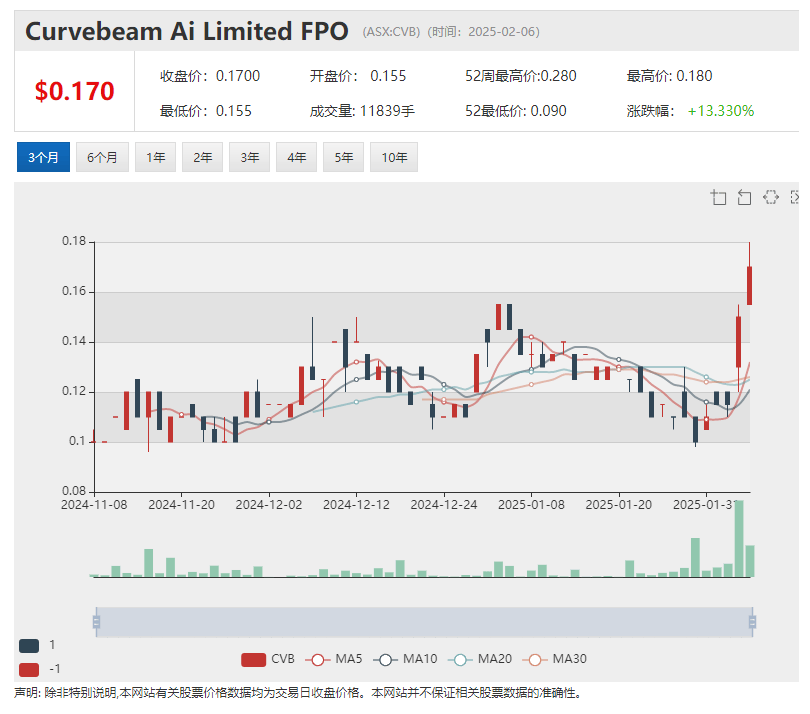Click the 0.14 y-axis label
The image size is (810, 714).
point(74,341)
